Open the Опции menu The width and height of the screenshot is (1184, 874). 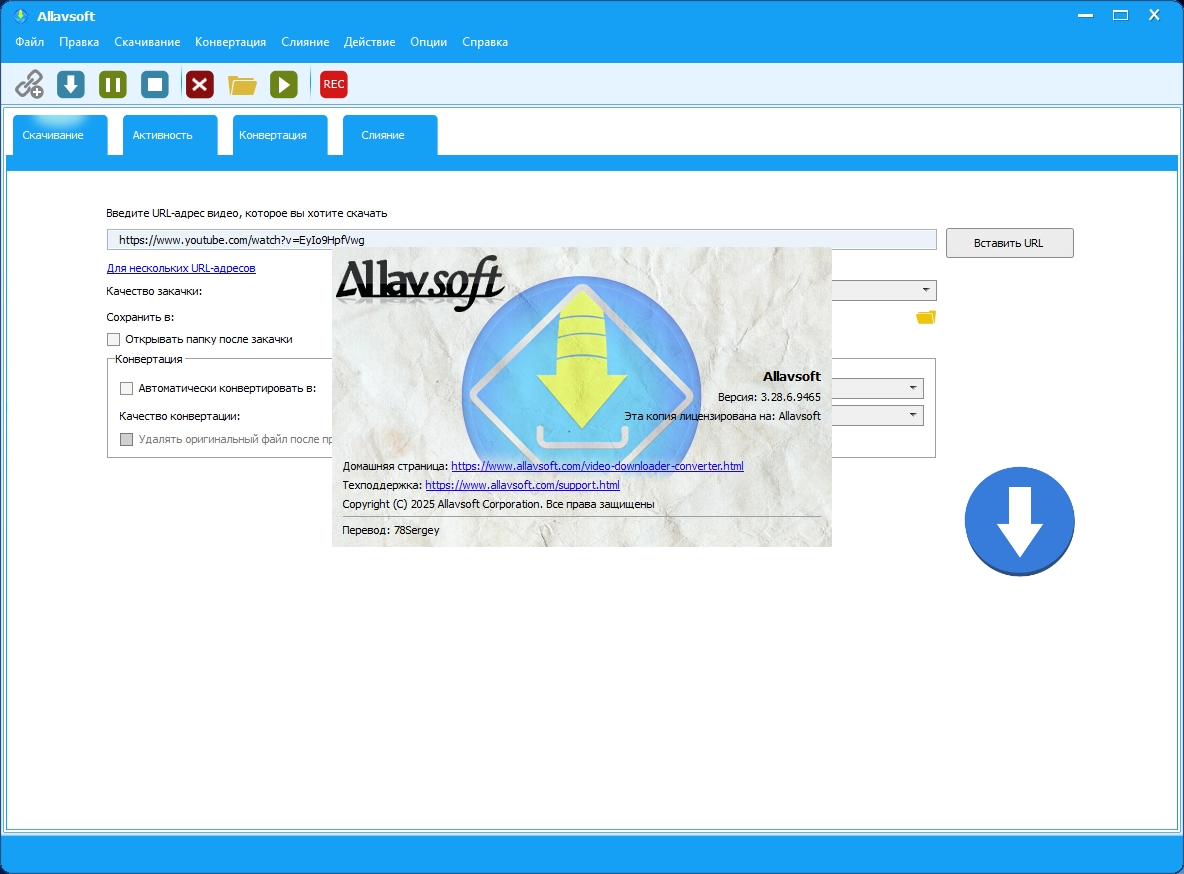[428, 42]
